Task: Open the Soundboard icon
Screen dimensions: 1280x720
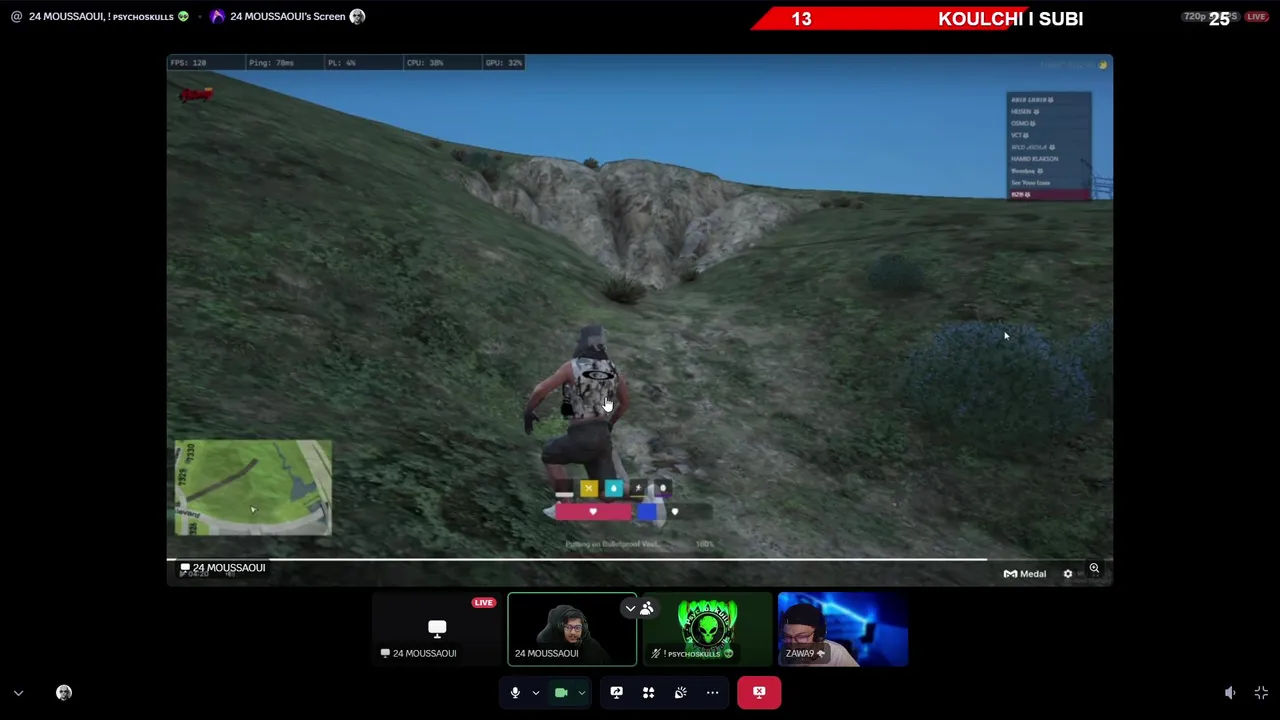Action: click(680, 692)
